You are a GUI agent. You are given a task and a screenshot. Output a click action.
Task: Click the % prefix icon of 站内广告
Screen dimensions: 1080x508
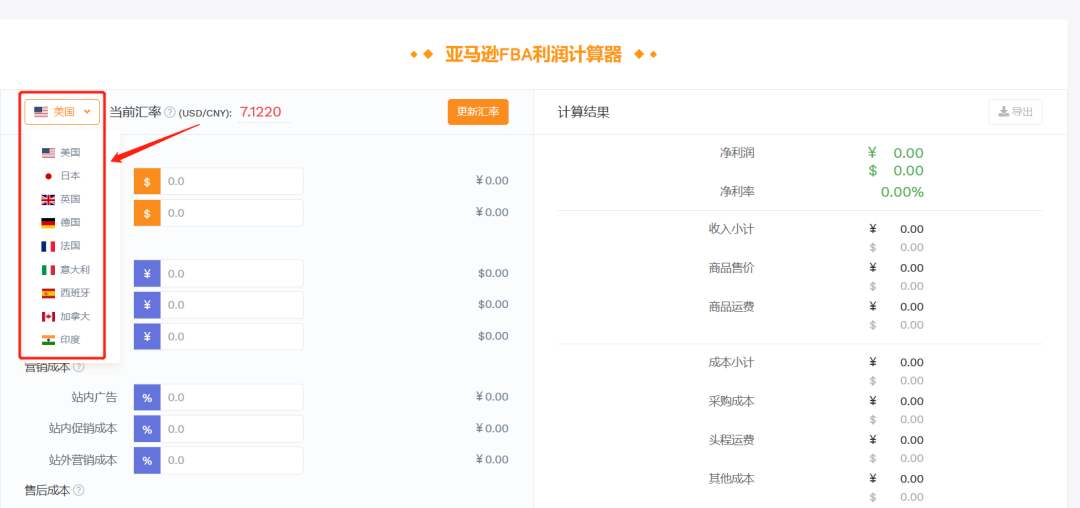point(147,397)
